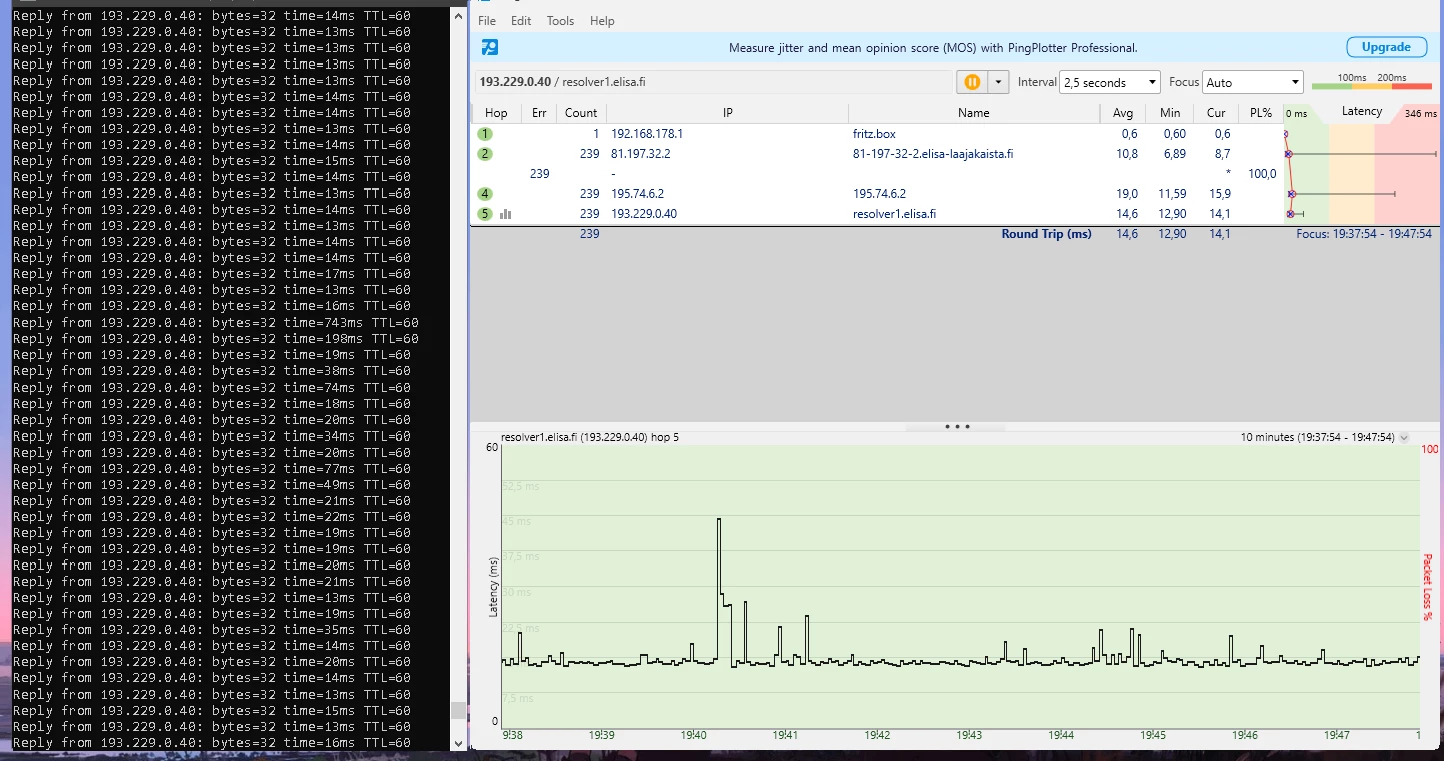Select the hop 2 green circle icon
The image size is (1444, 761).
485,154
